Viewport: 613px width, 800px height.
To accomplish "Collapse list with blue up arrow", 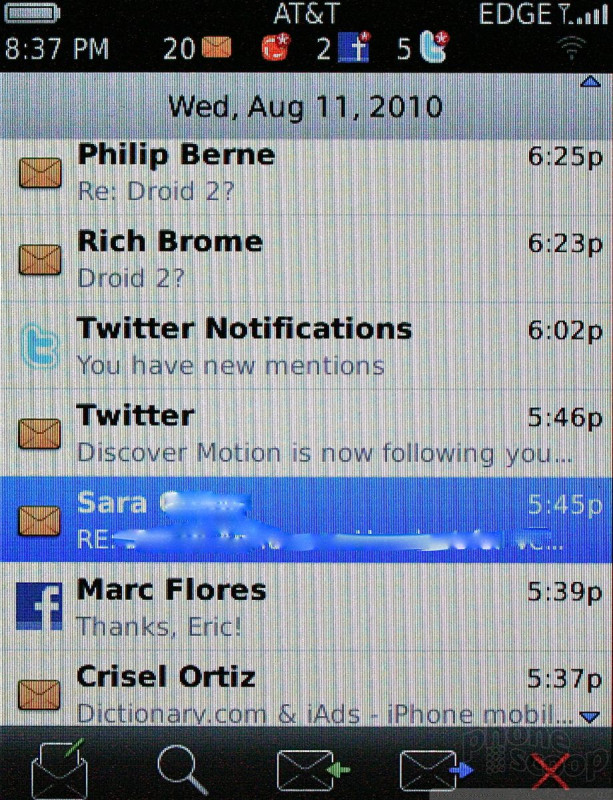I will coord(590,82).
